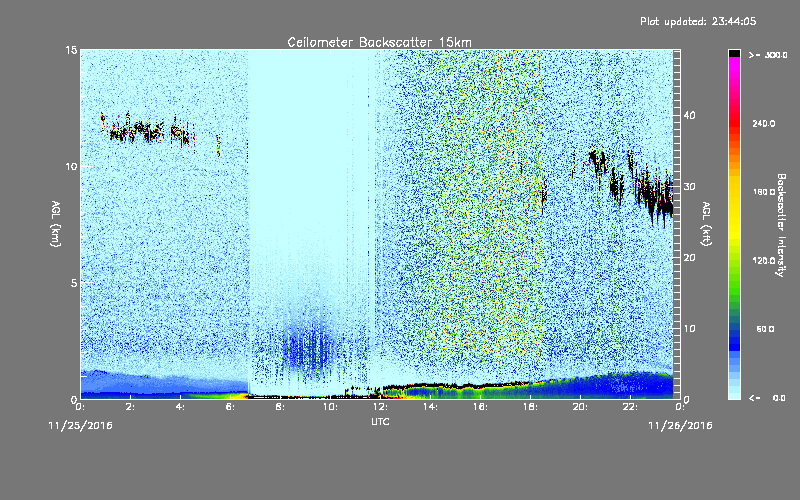Click the 10: hour tick label
The image size is (800, 500).
pos(330,407)
